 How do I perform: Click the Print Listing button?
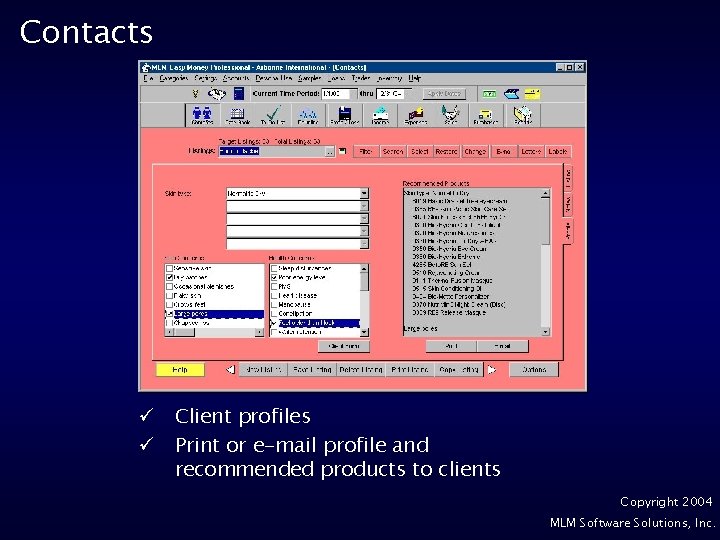[x=410, y=370]
